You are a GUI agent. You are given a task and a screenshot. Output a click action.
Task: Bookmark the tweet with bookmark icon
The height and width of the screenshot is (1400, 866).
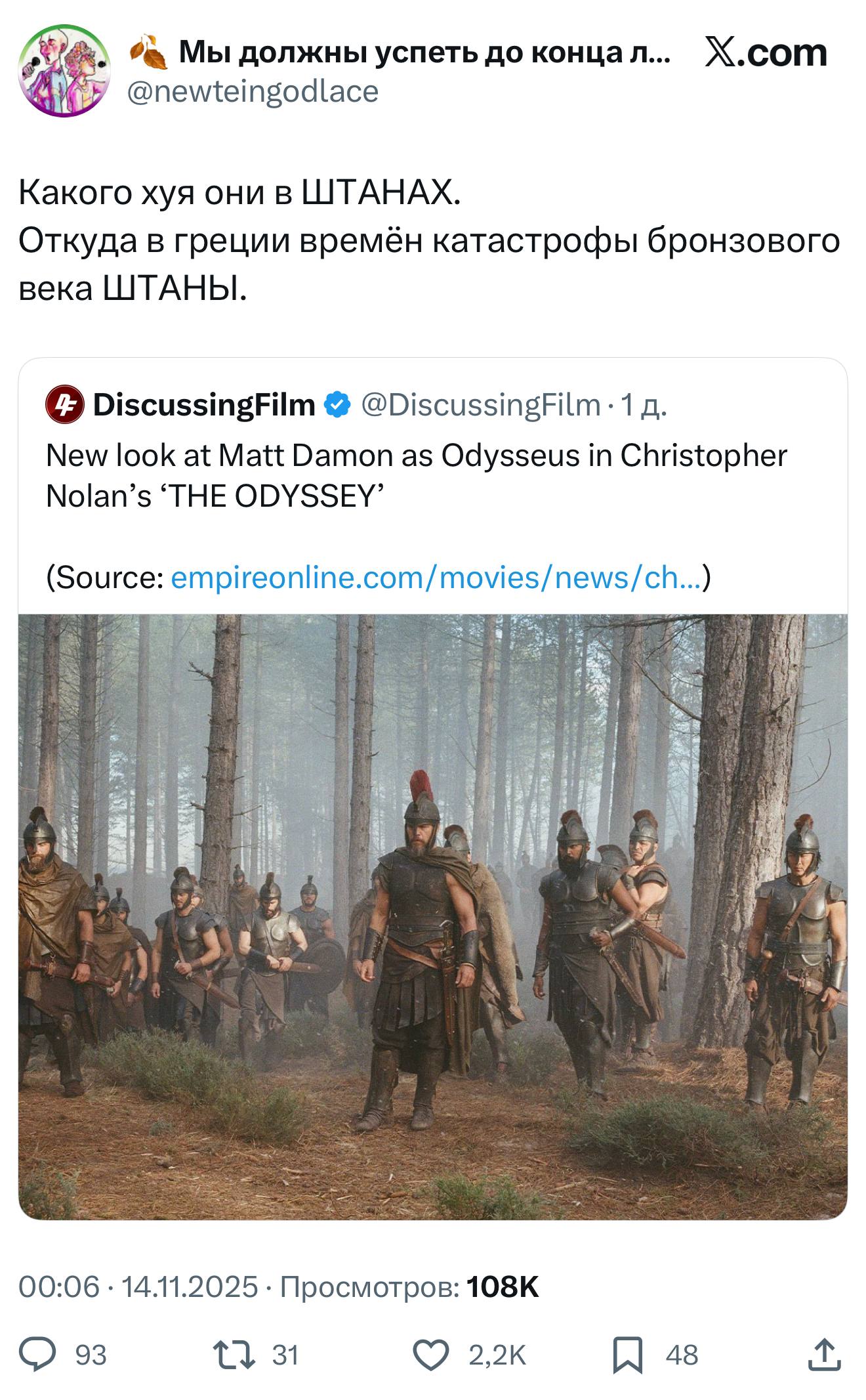627,1355
